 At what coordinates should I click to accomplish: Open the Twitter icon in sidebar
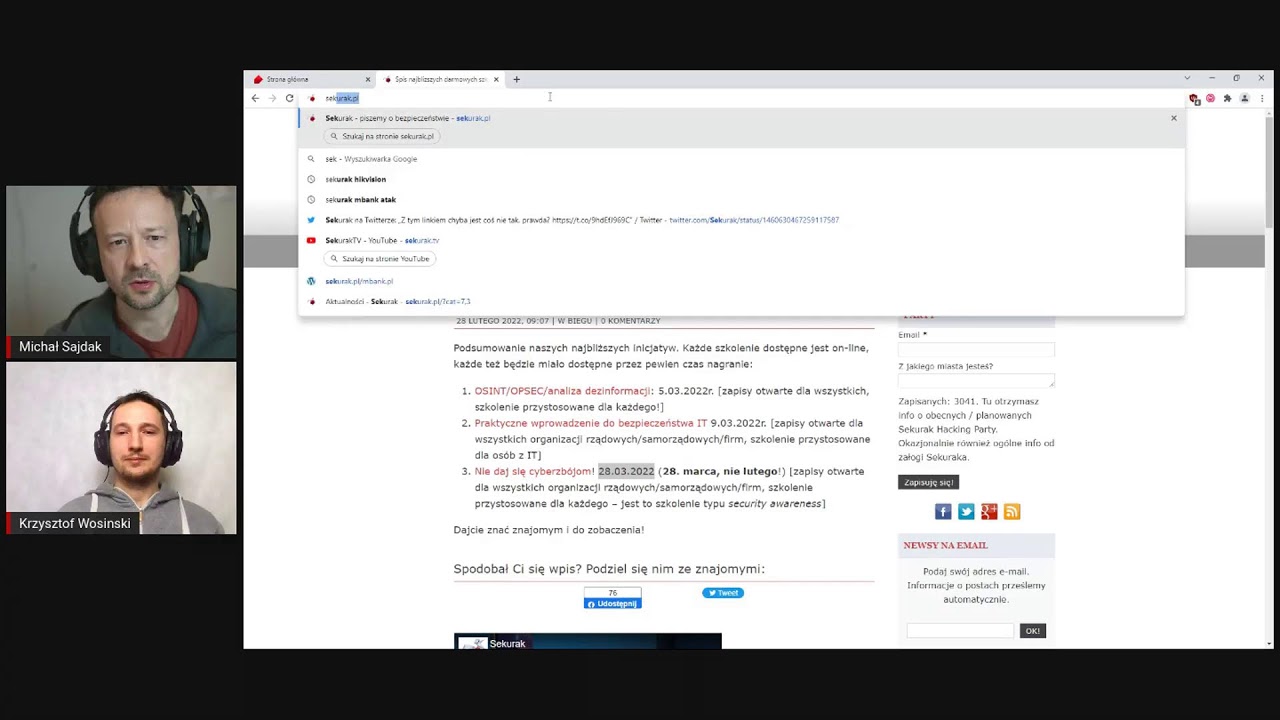click(x=966, y=512)
